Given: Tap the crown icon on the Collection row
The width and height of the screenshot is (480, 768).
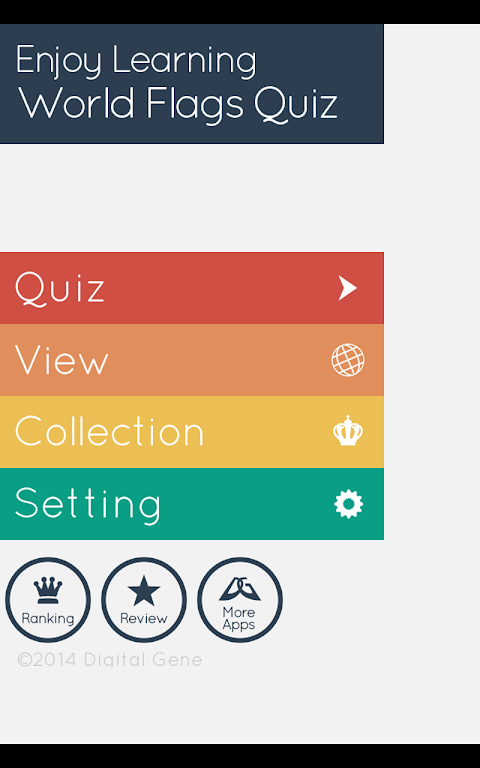Looking at the screenshot, I should [348, 431].
